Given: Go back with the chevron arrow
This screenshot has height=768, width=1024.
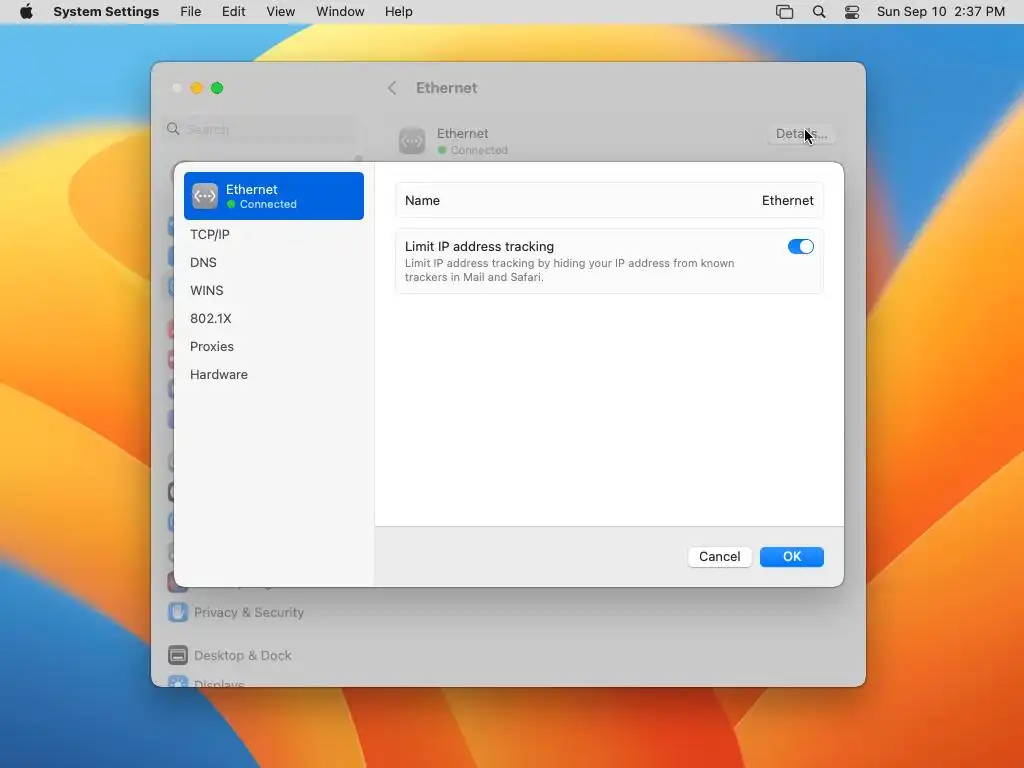Looking at the screenshot, I should coord(392,88).
